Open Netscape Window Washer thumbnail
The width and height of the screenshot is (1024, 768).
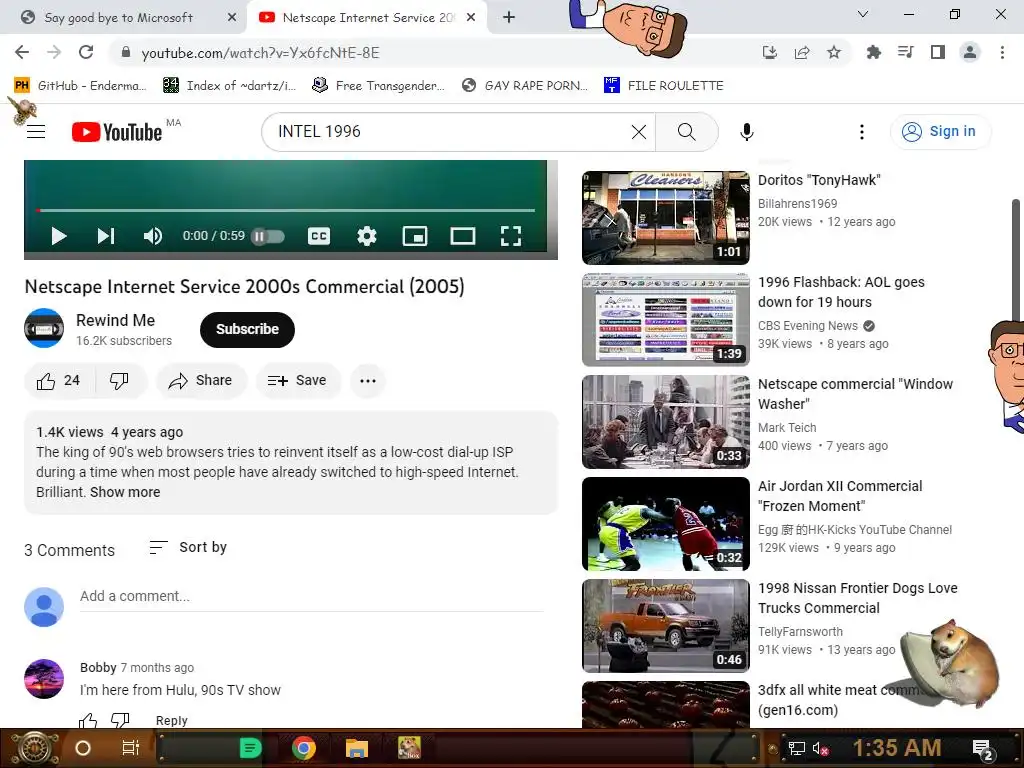coord(665,422)
